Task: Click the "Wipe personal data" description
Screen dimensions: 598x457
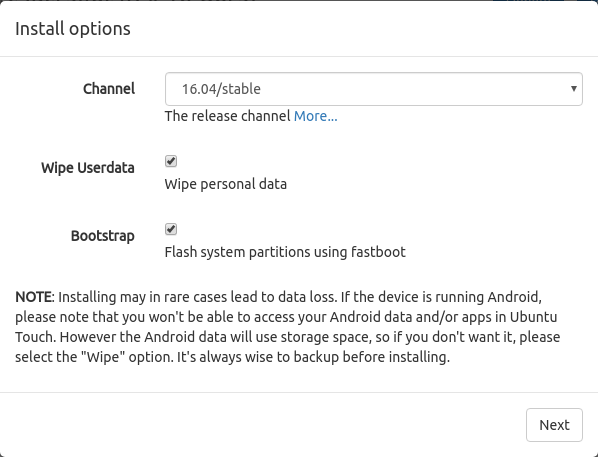Action: 225,184
